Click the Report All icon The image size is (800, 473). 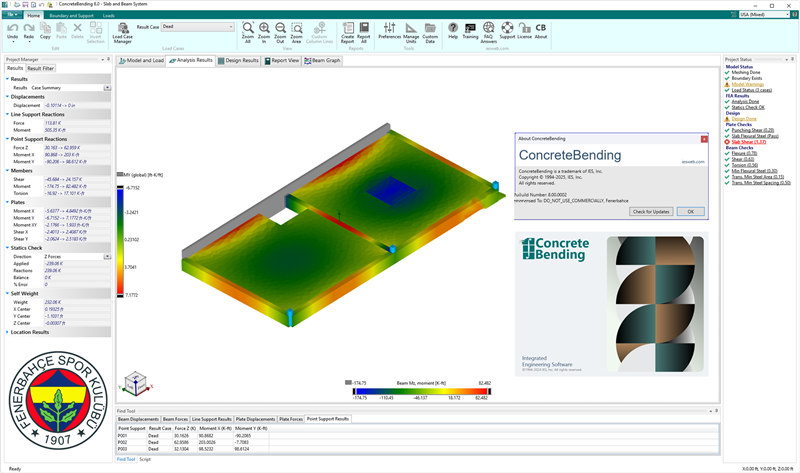coord(364,28)
